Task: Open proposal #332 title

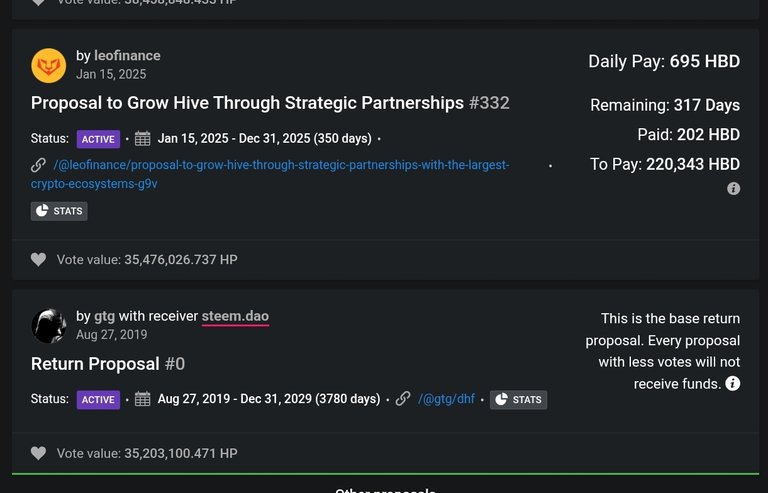Action: pos(270,103)
